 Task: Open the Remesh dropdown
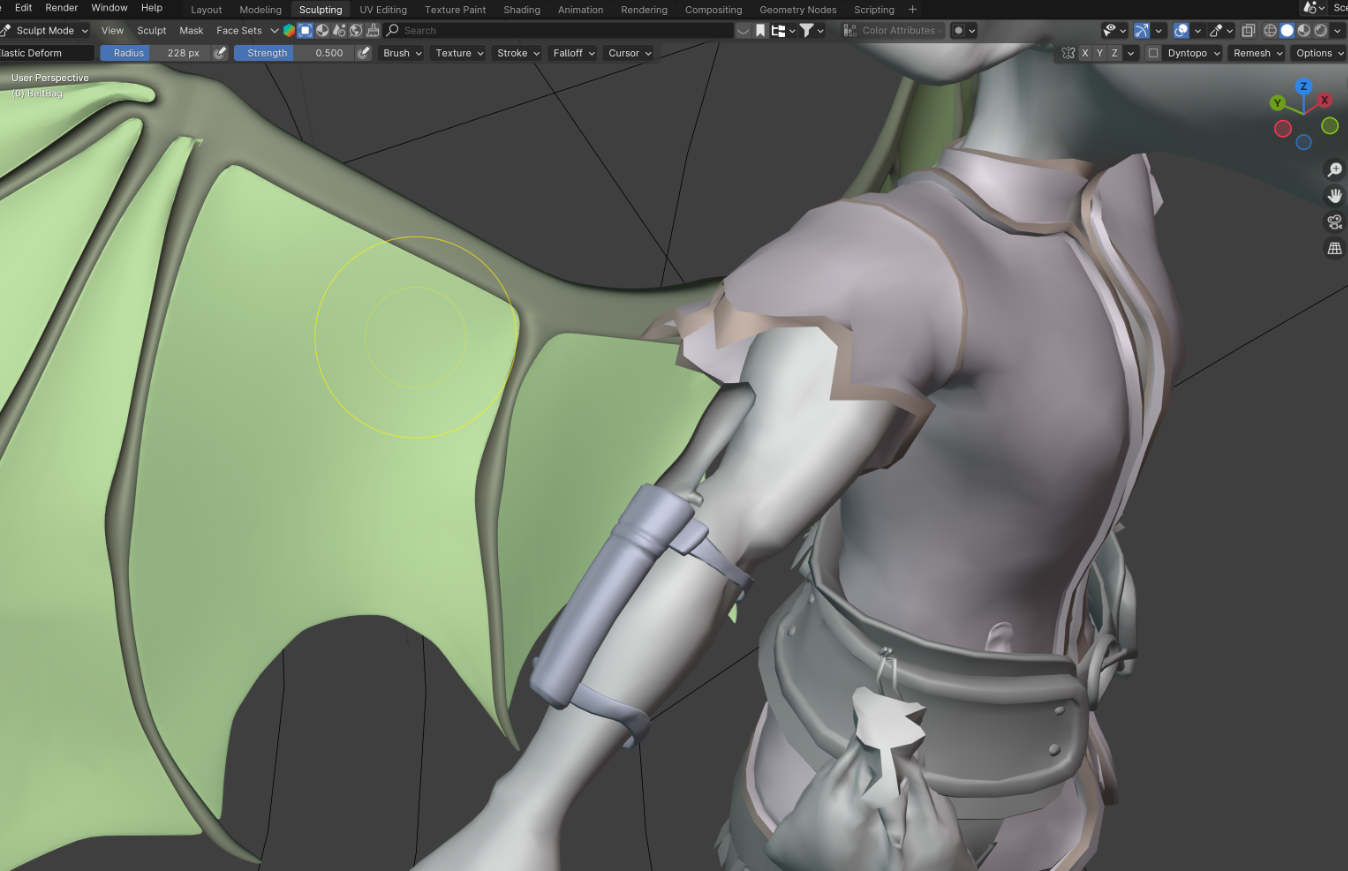[x=1257, y=53]
